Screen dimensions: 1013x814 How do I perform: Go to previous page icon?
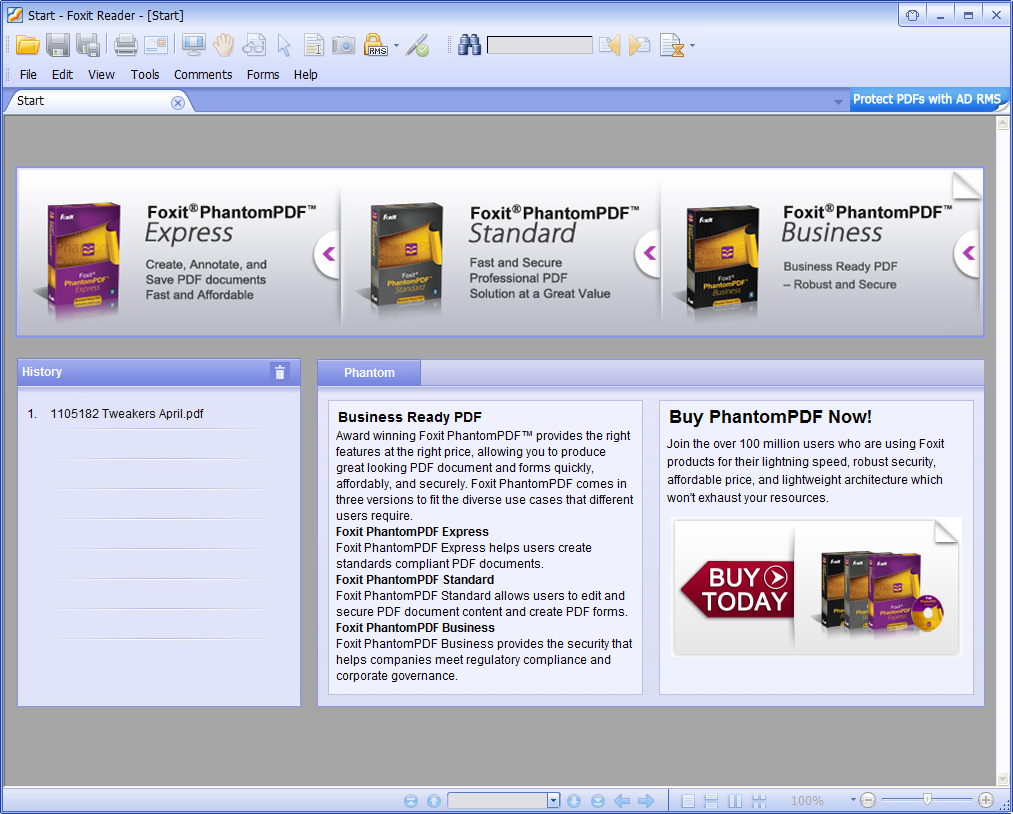click(434, 801)
